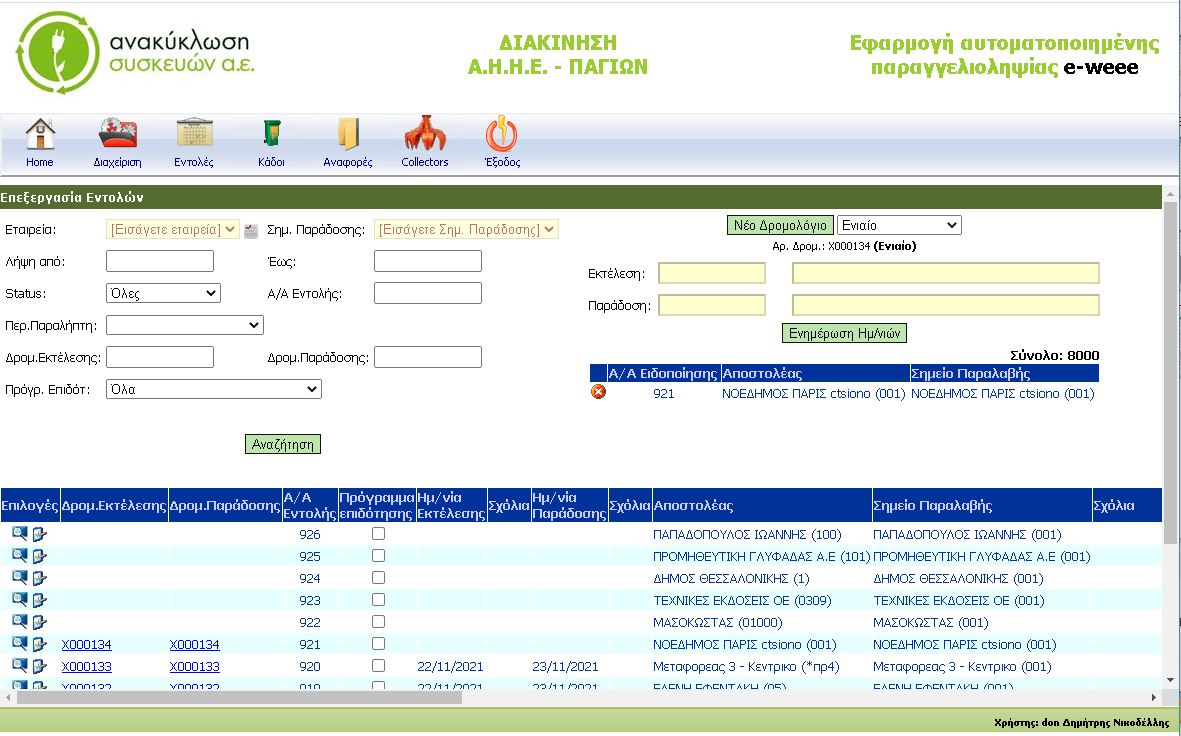Edit order 922 with the pencil icon

click(39, 621)
